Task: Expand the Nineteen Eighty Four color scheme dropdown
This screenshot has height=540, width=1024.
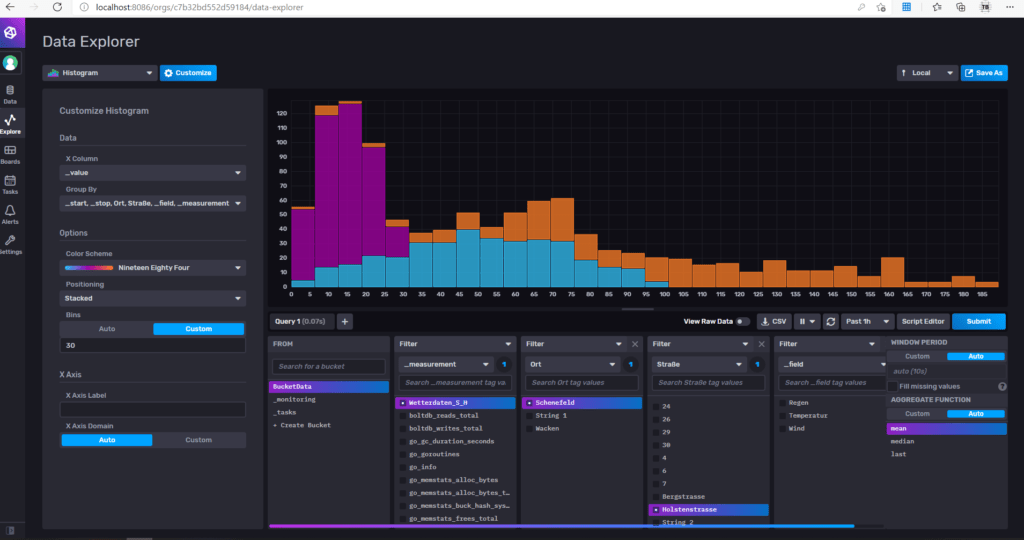Action: [152, 268]
